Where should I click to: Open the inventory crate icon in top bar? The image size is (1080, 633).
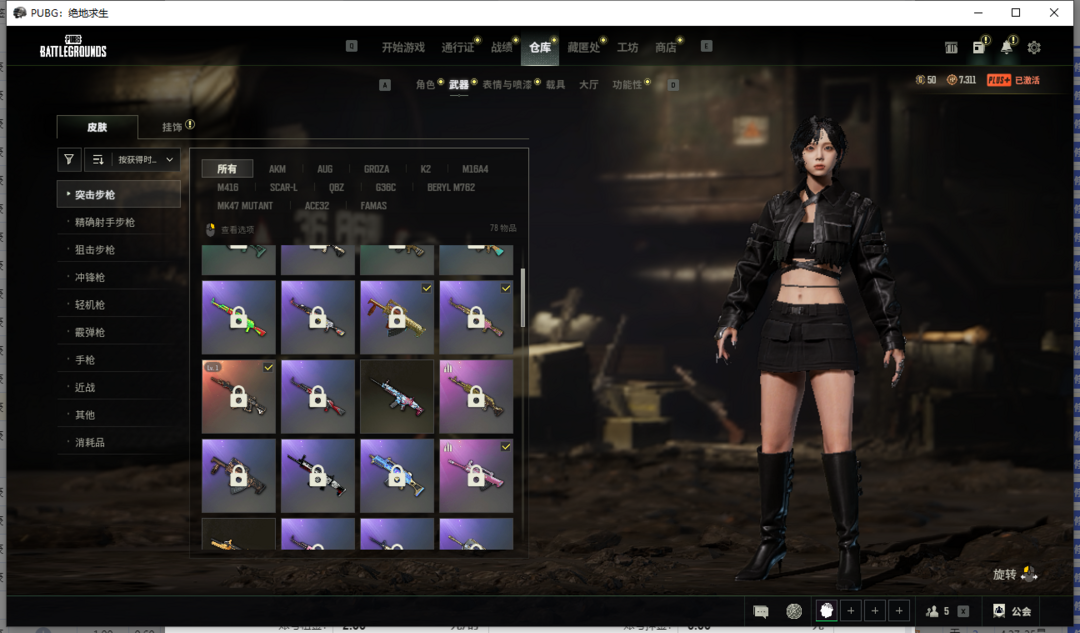(951, 48)
